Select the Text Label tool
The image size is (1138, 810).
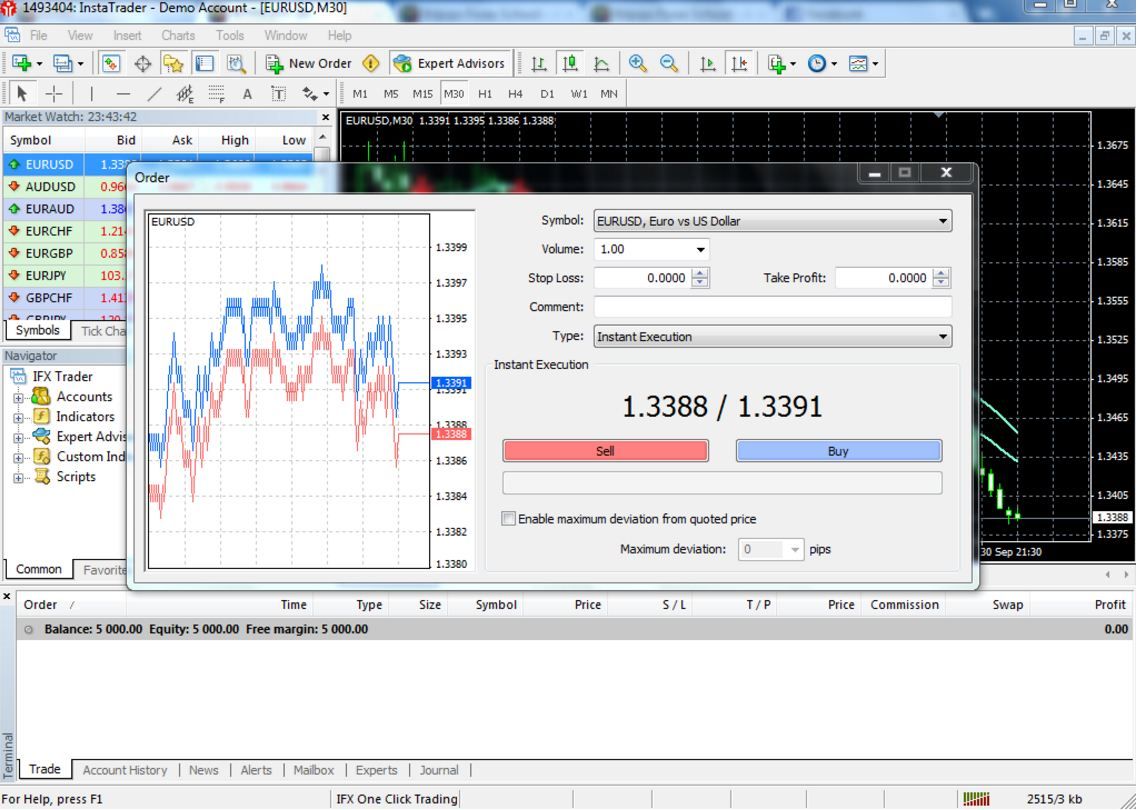tap(279, 94)
